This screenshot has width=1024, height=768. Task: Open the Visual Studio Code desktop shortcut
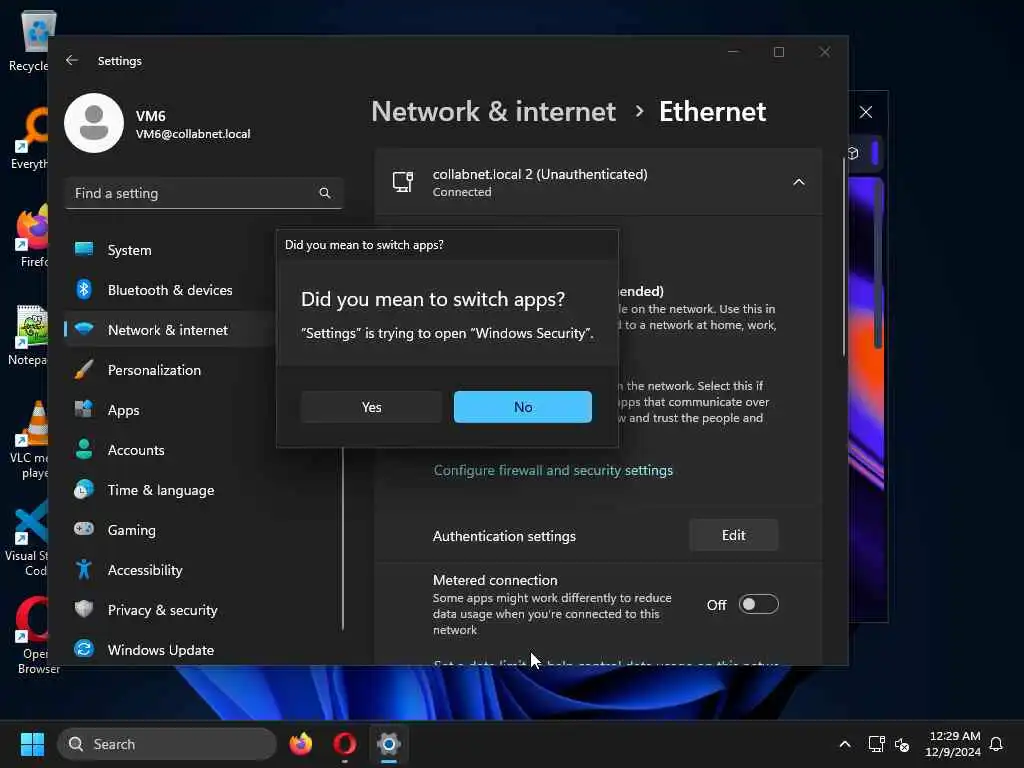[x=27, y=537]
